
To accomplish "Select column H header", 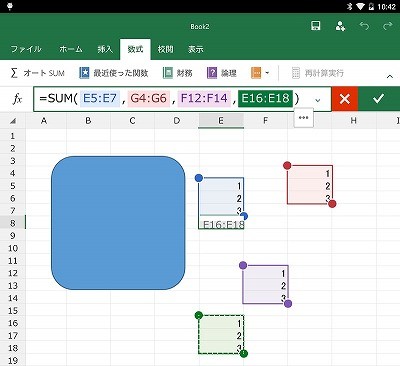I will (354, 121).
